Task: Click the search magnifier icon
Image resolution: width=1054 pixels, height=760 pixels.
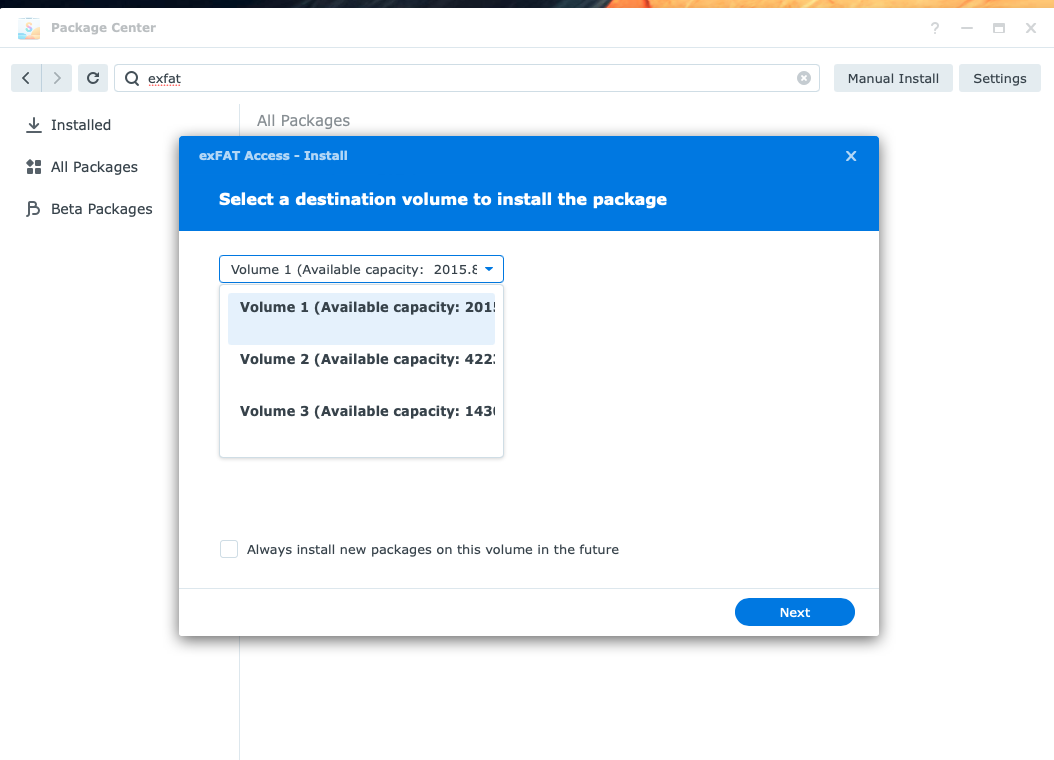Action: point(132,79)
